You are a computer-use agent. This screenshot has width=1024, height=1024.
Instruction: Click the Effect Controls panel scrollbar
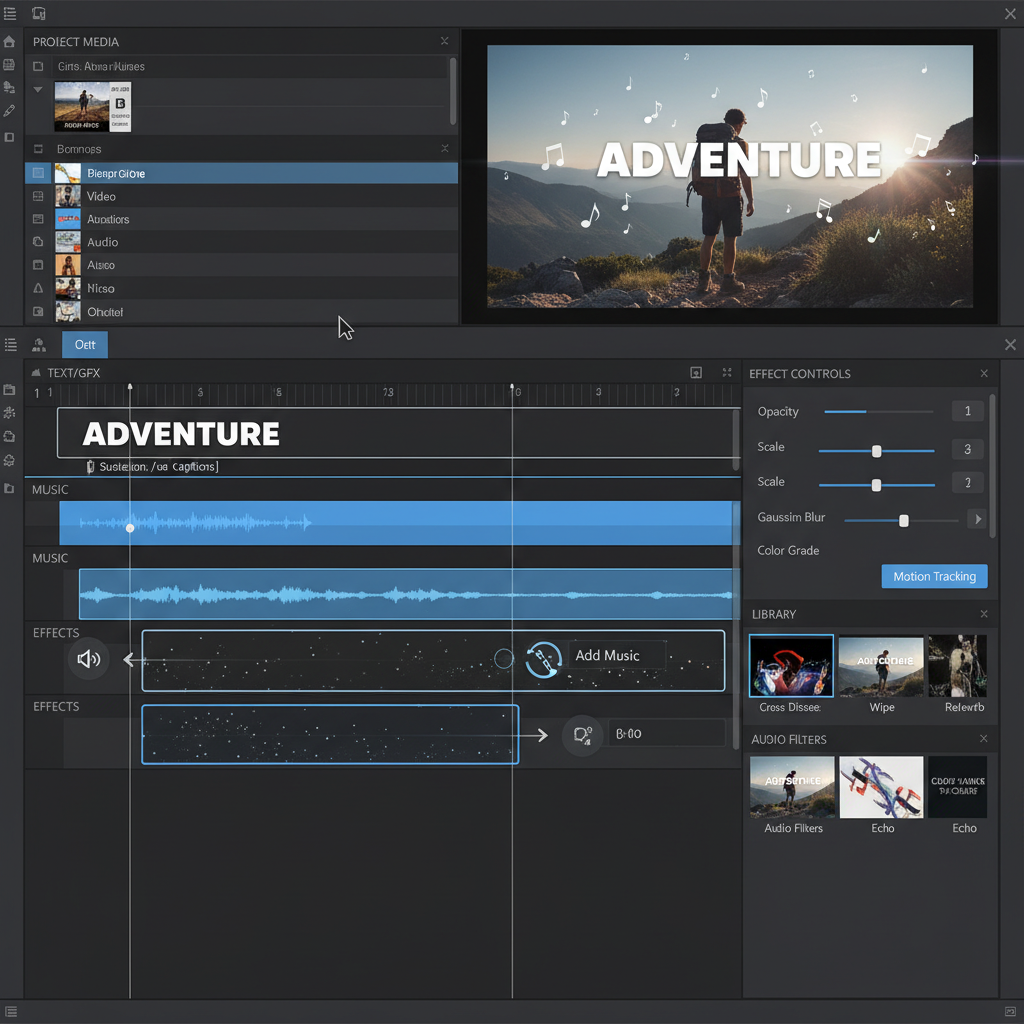click(x=993, y=466)
